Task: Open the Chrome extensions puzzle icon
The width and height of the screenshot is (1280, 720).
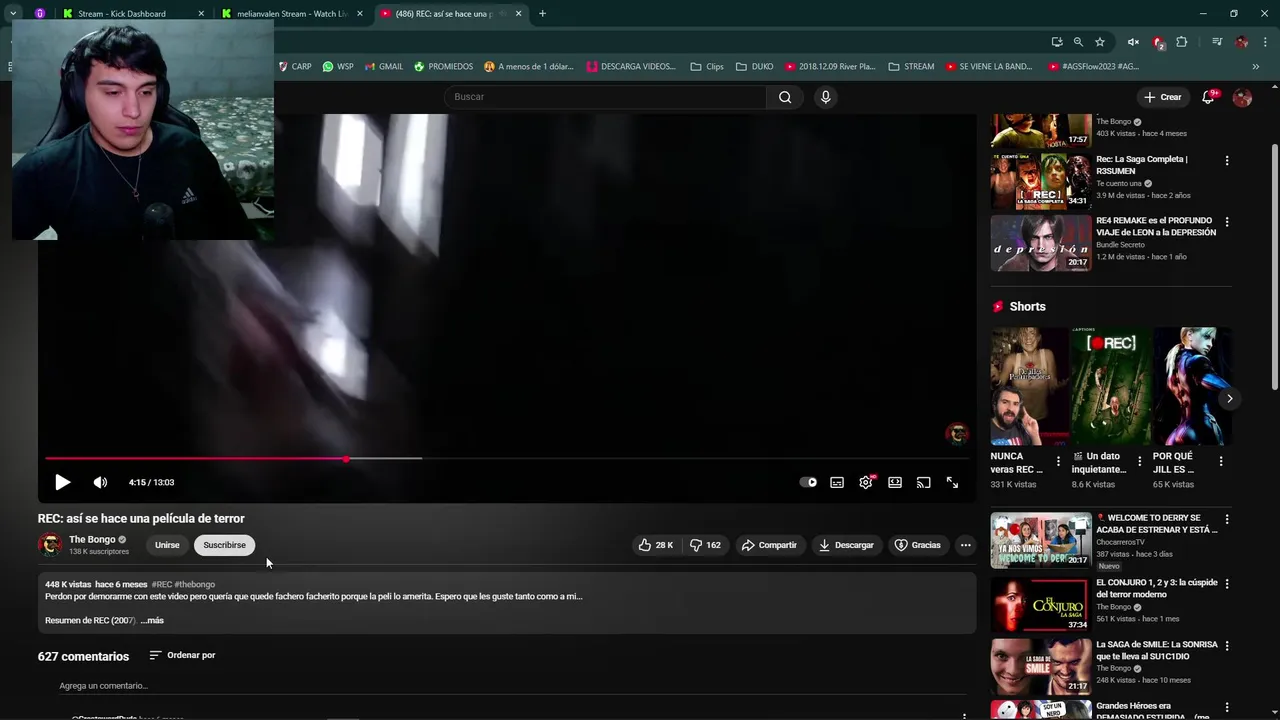Action: (x=1182, y=42)
